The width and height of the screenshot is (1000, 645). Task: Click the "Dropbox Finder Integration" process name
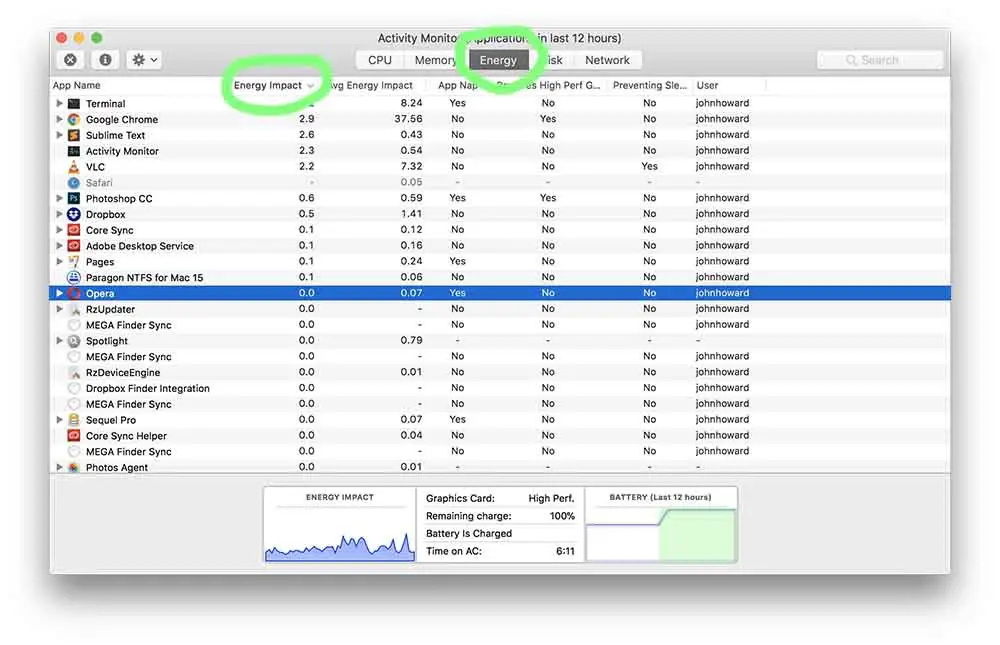point(148,389)
